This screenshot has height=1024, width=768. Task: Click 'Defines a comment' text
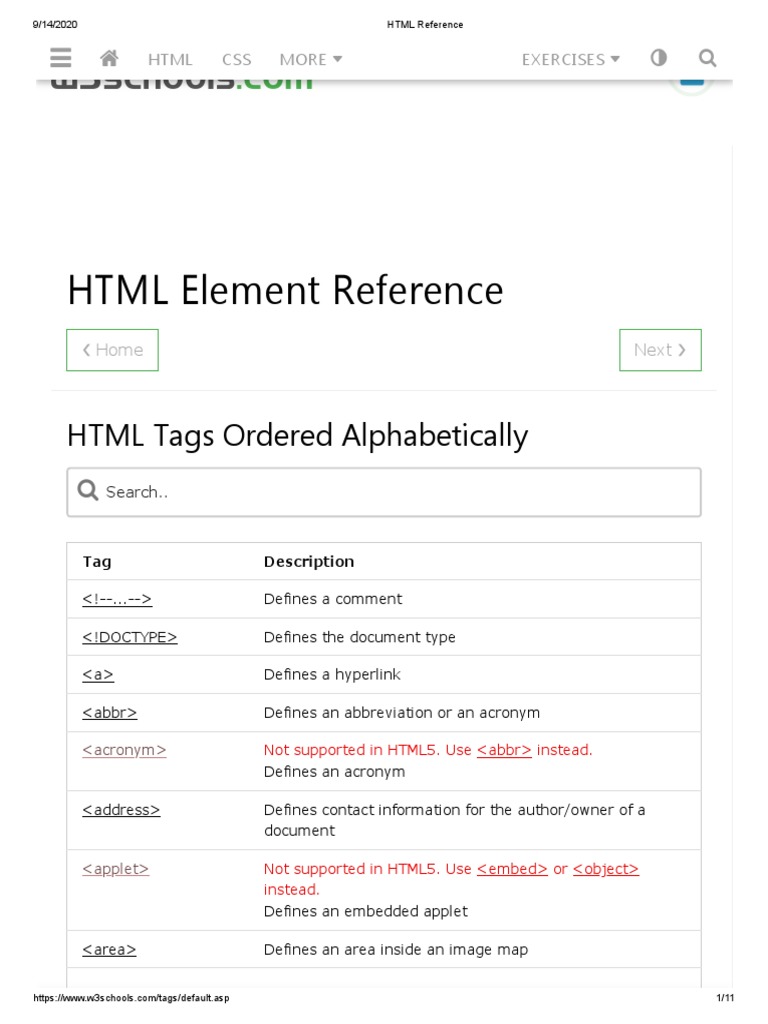point(333,599)
